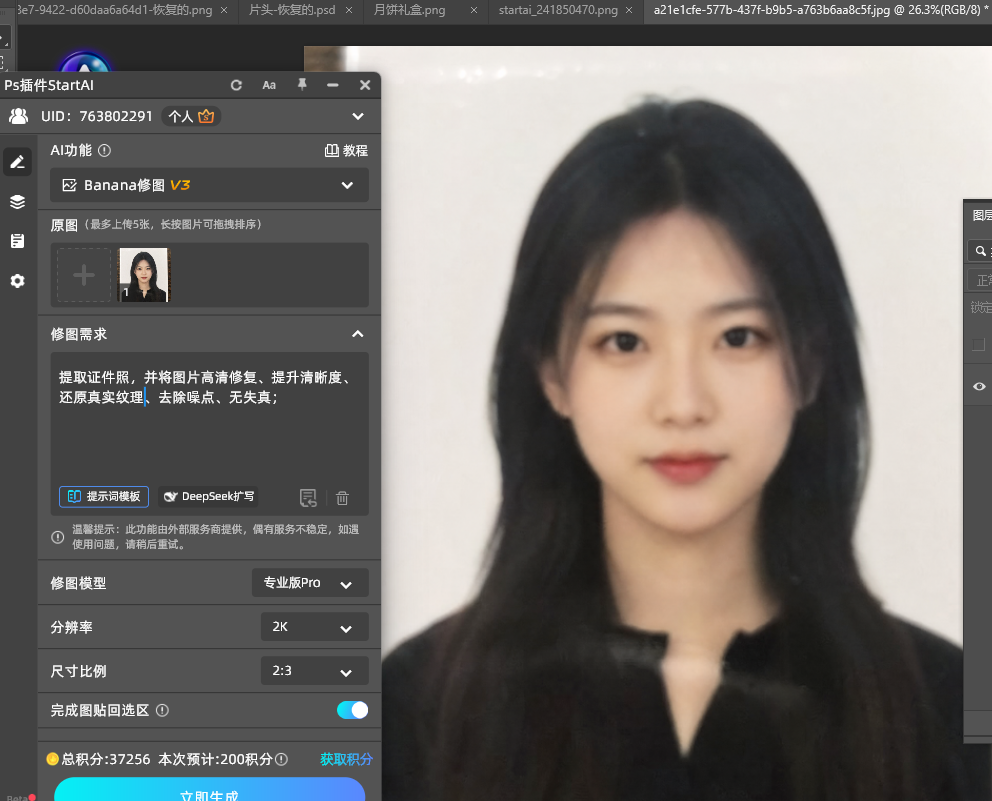Screen dimensions: 992x801
Task: Minimize the StartAI plugin panel
Action: coord(333,85)
